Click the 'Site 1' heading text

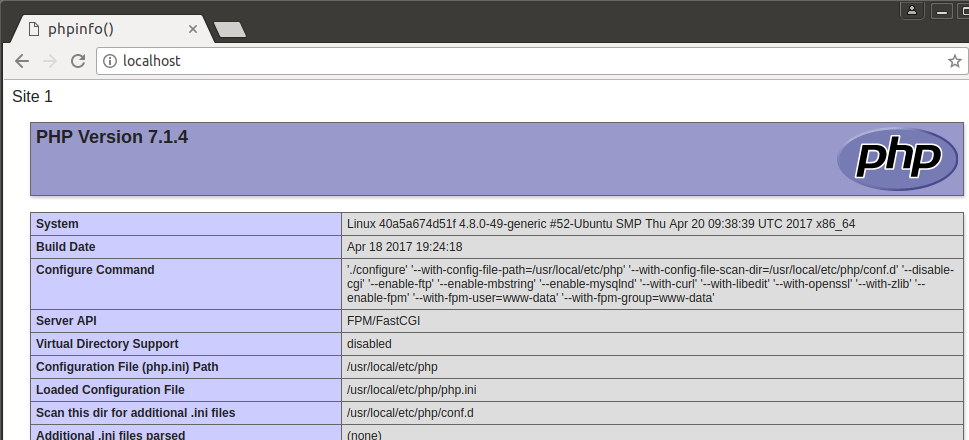click(x=33, y=96)
